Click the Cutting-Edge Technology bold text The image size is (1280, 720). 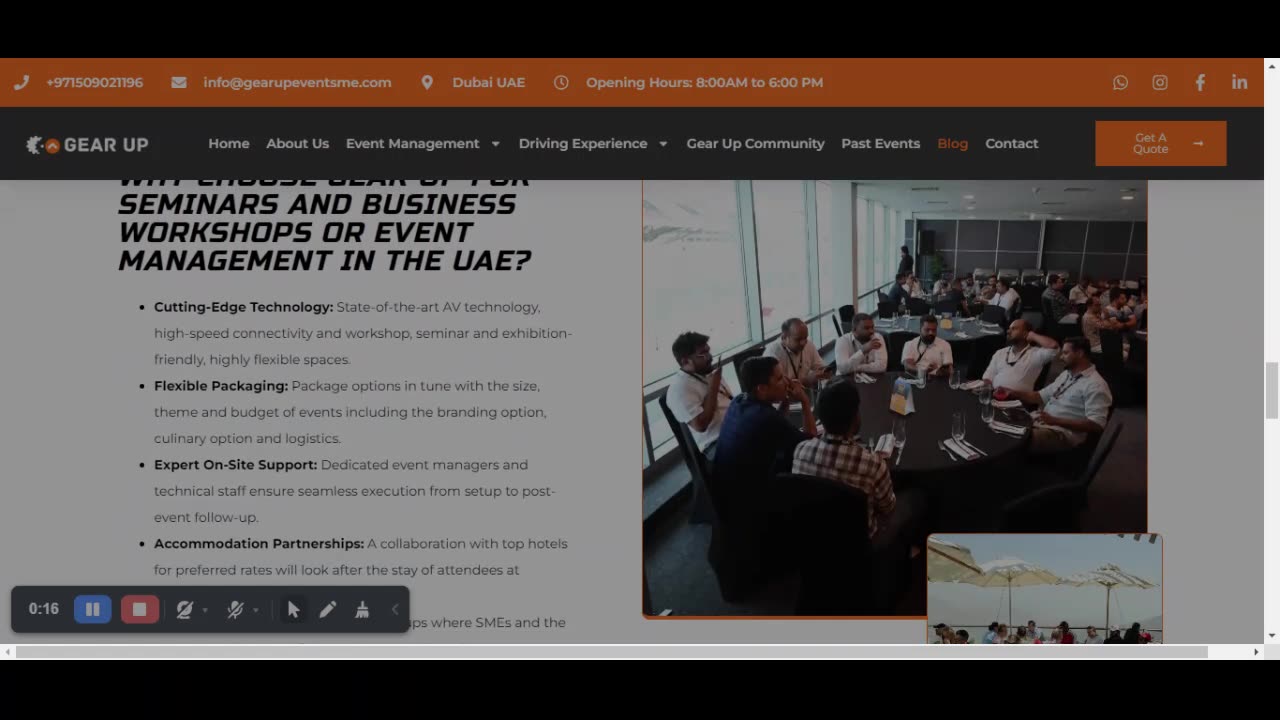click(x=243, y=307)
